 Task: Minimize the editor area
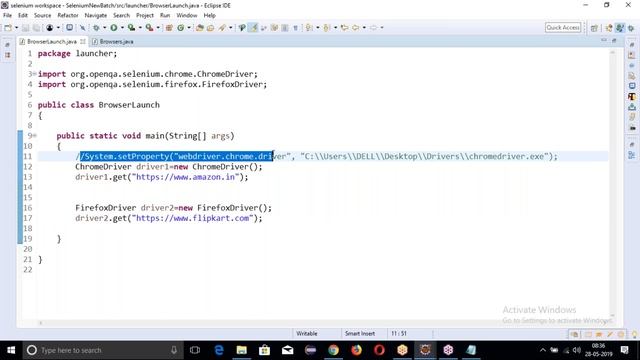point(604,40)
